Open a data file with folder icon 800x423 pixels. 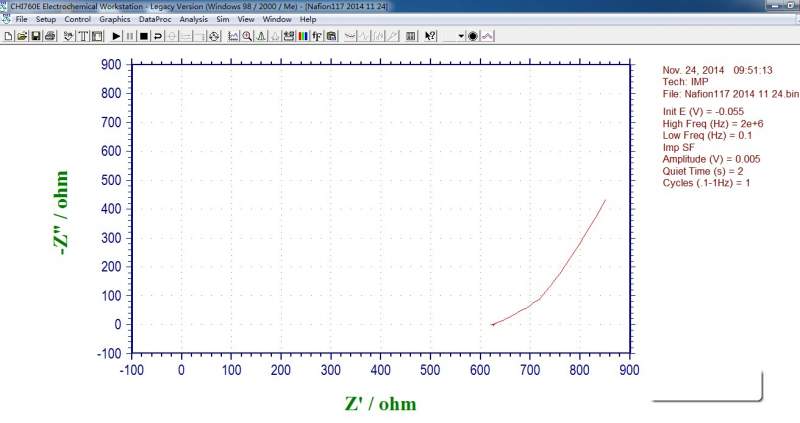[22, 36]
